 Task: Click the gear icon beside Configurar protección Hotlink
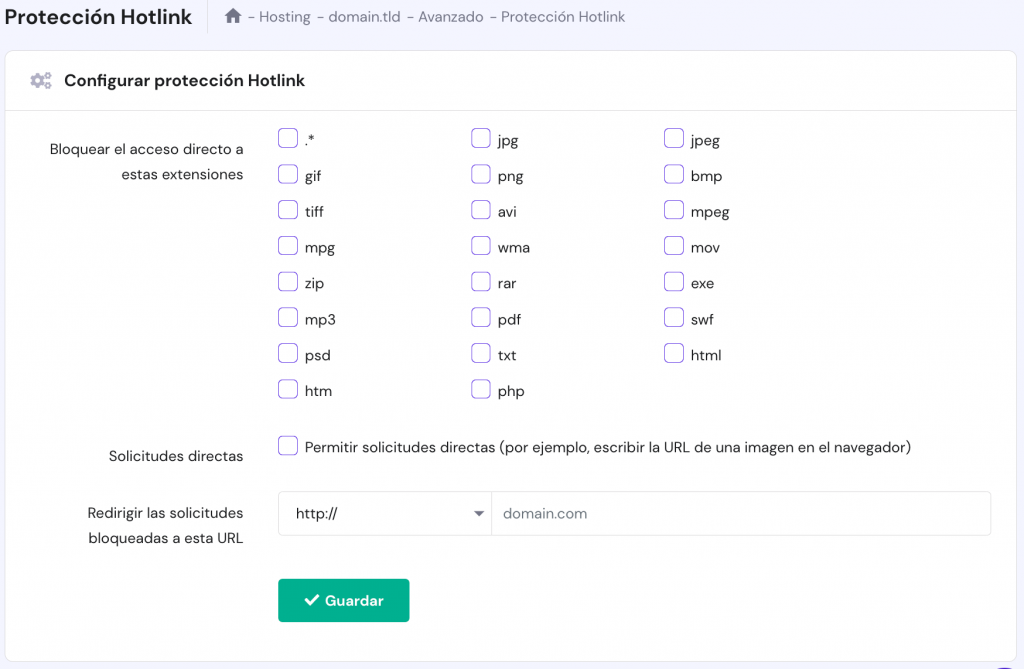tap(40, 80)
